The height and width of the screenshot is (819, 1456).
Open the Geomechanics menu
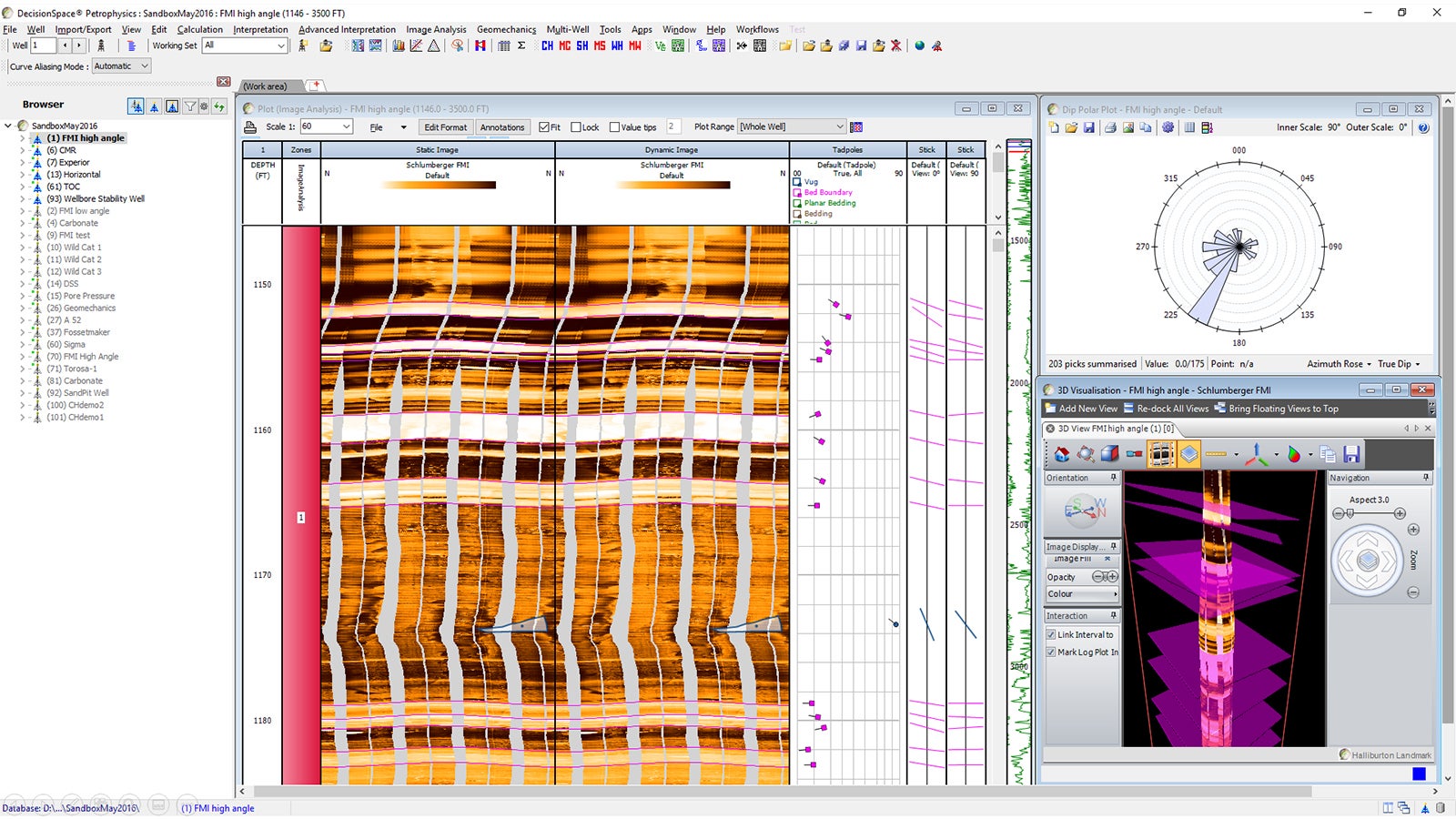click(506, 29)
